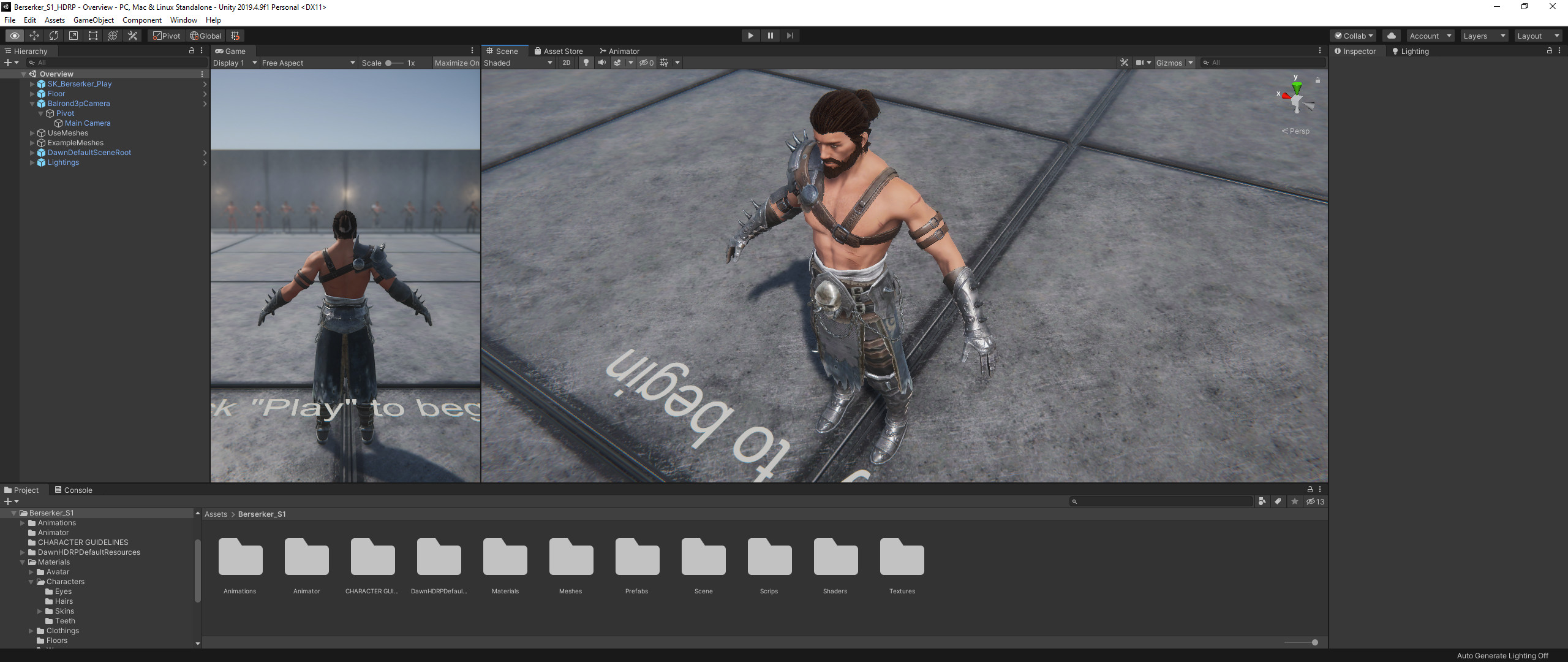Click the Step frame button
1568x662 pixels.
tap(790, 36)
